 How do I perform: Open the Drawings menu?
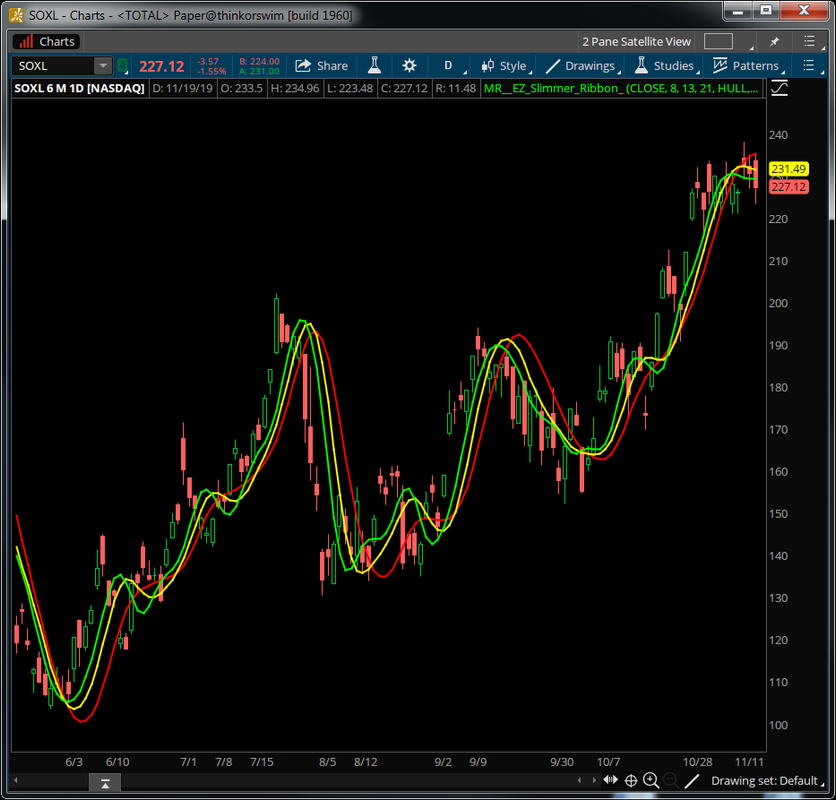[x=582, y=66]
